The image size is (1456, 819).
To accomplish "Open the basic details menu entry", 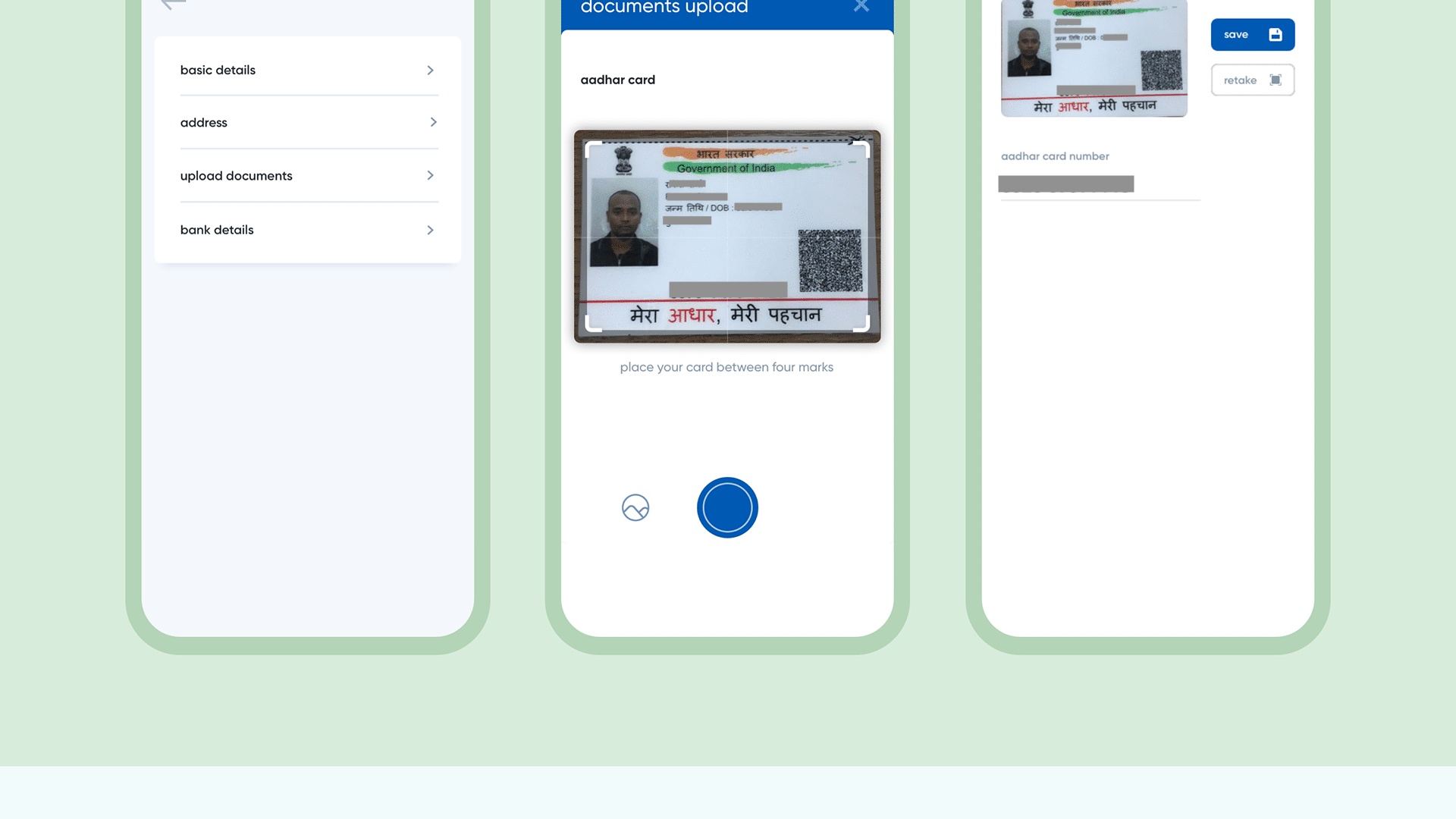I will 309,70.
